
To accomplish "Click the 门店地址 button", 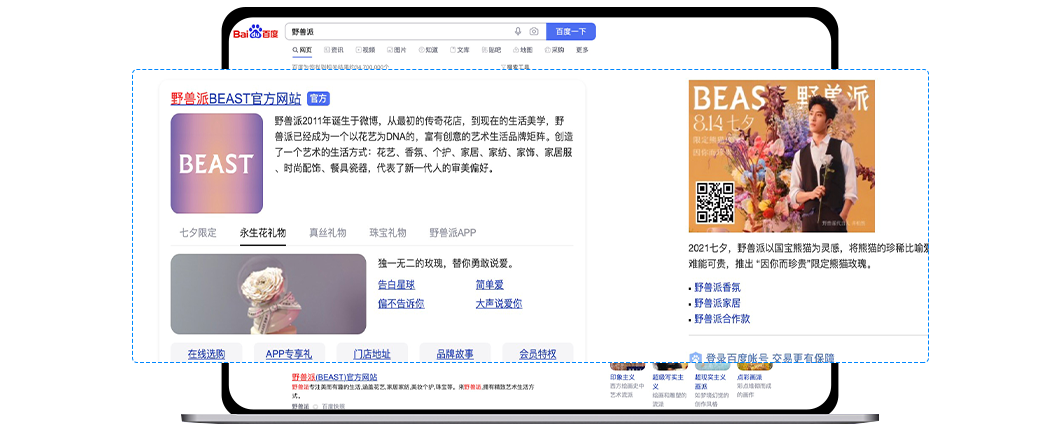I will coord(372,354).
